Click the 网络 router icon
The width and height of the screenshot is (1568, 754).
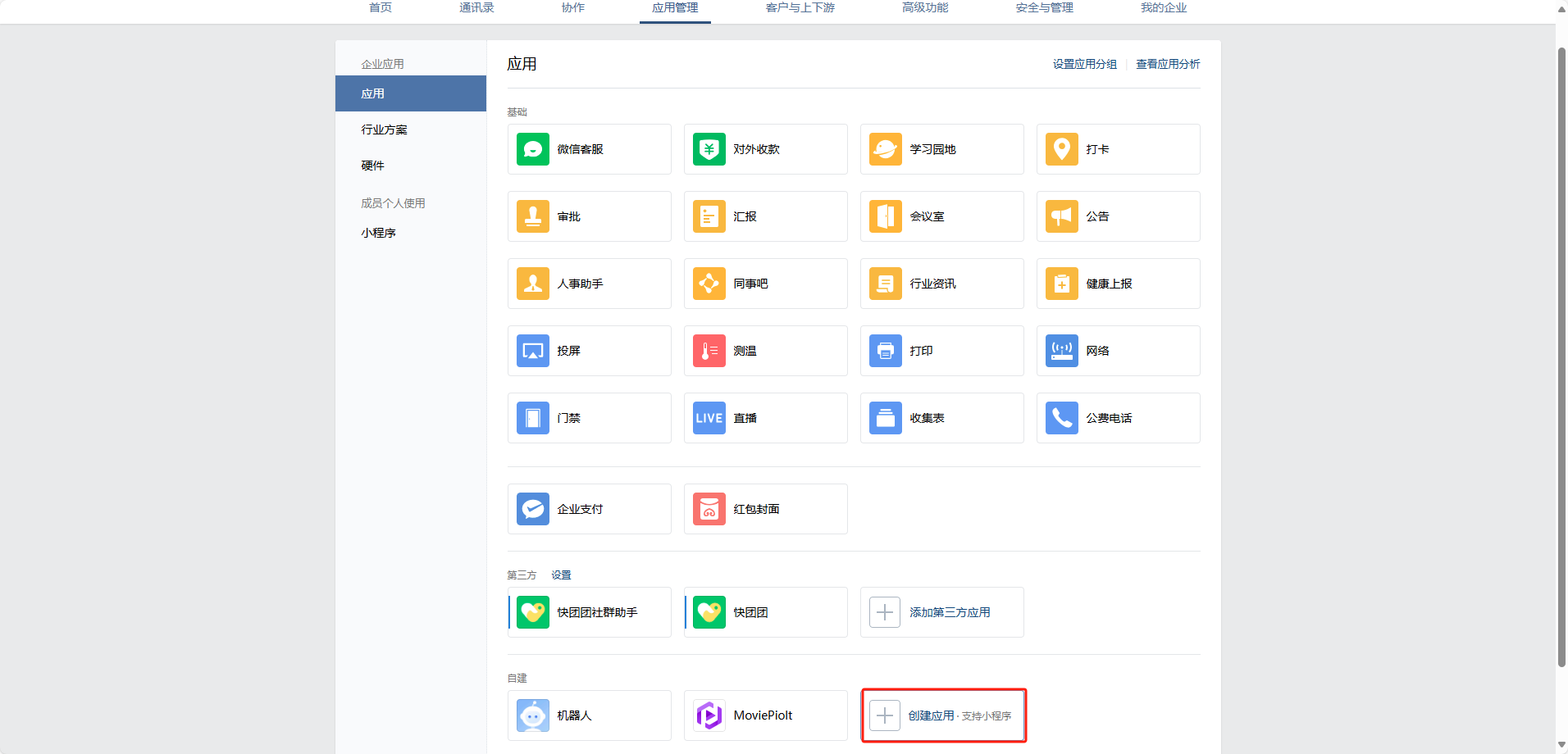tap(1062, 351)
